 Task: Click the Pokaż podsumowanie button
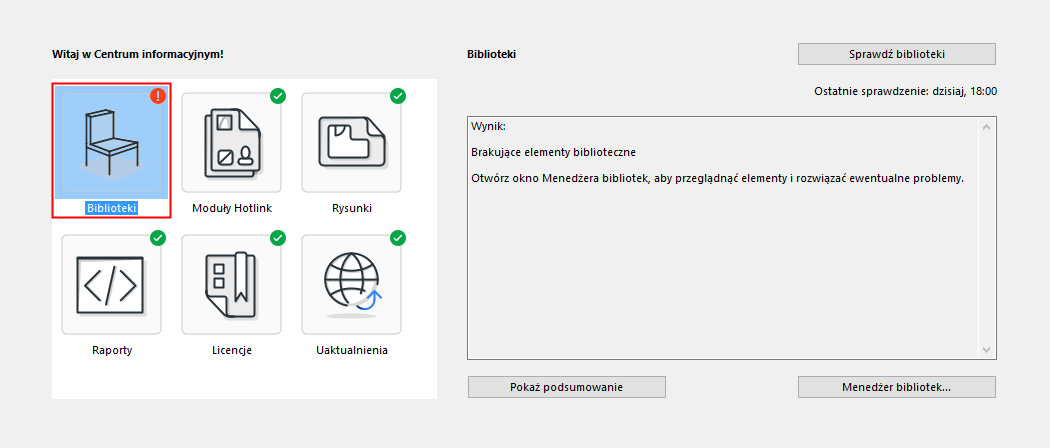coord(567,387)
